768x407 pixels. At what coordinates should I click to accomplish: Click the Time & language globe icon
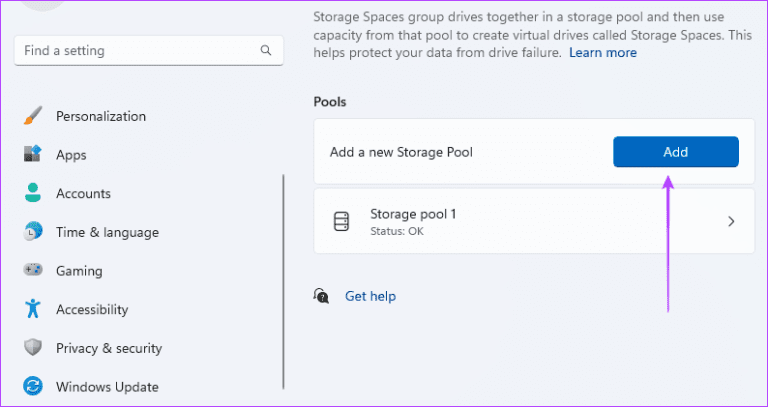click(33, 232)
